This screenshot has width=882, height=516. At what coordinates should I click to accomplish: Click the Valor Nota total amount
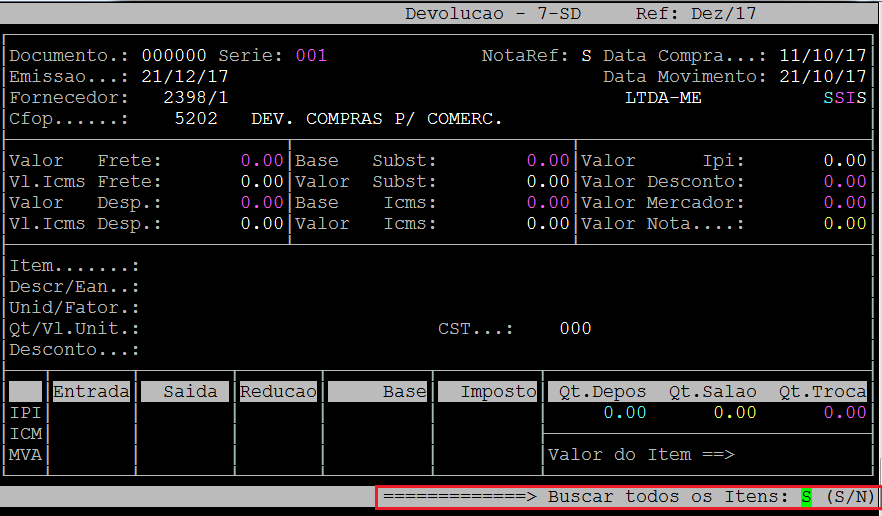click(845, 224)
